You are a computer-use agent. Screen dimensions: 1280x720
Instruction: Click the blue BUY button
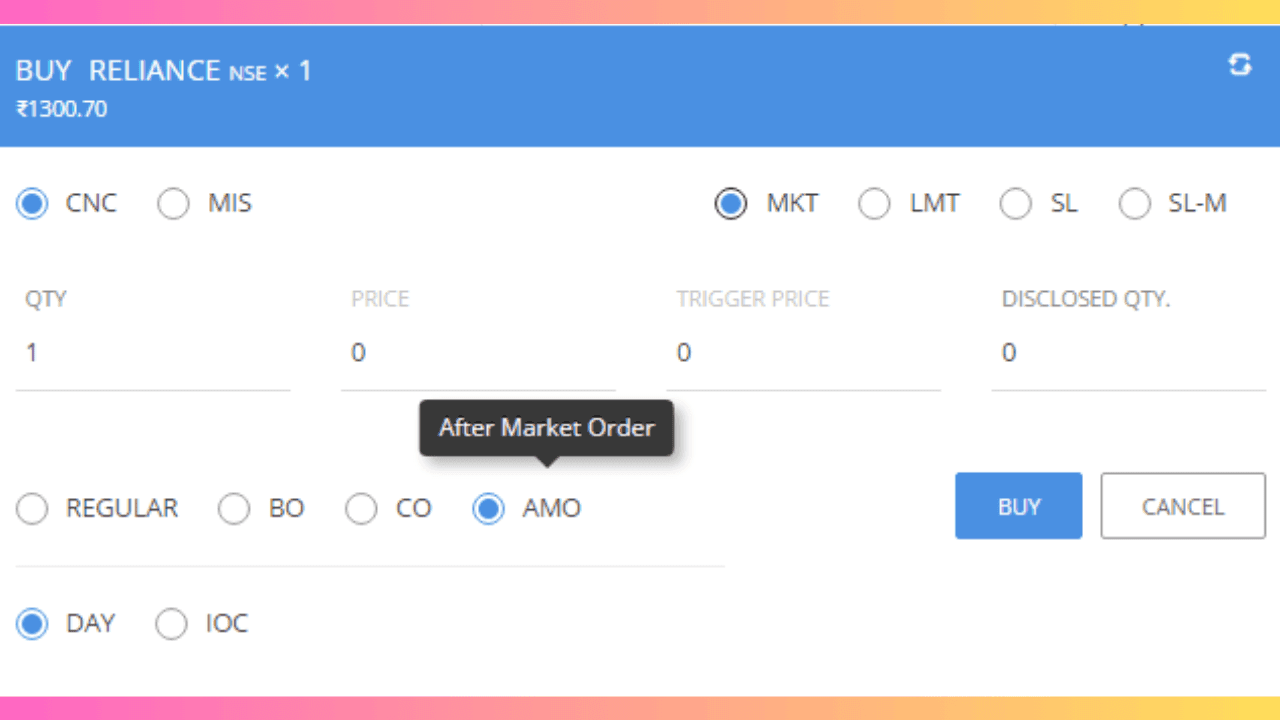point(1018,506)
